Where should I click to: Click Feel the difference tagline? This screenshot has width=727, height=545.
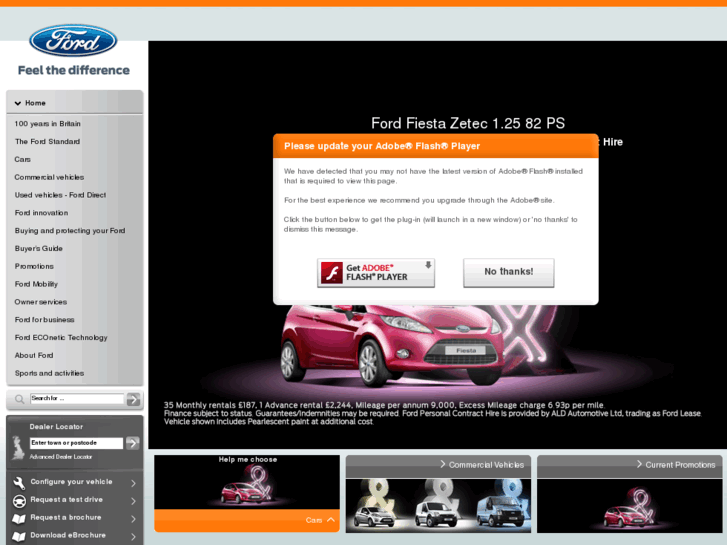(x=74, y=71)
